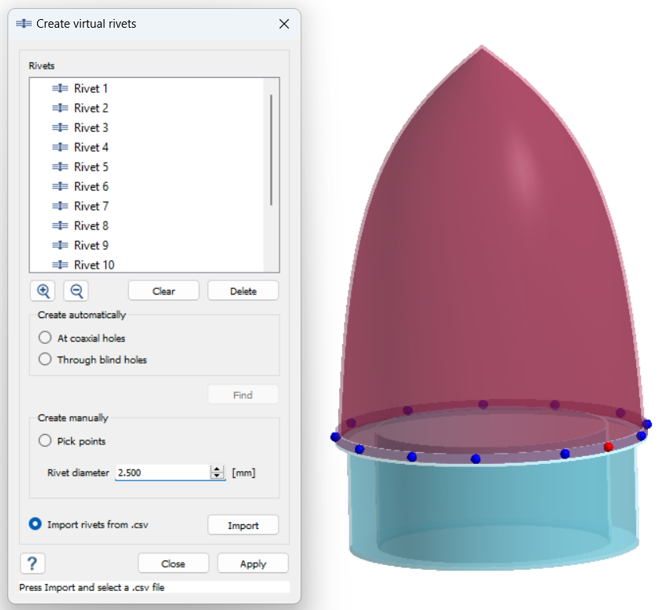Decrease rivet diameter with the down arrow
The height and width of the screenshot is (610, 668).
pos(217,476)
